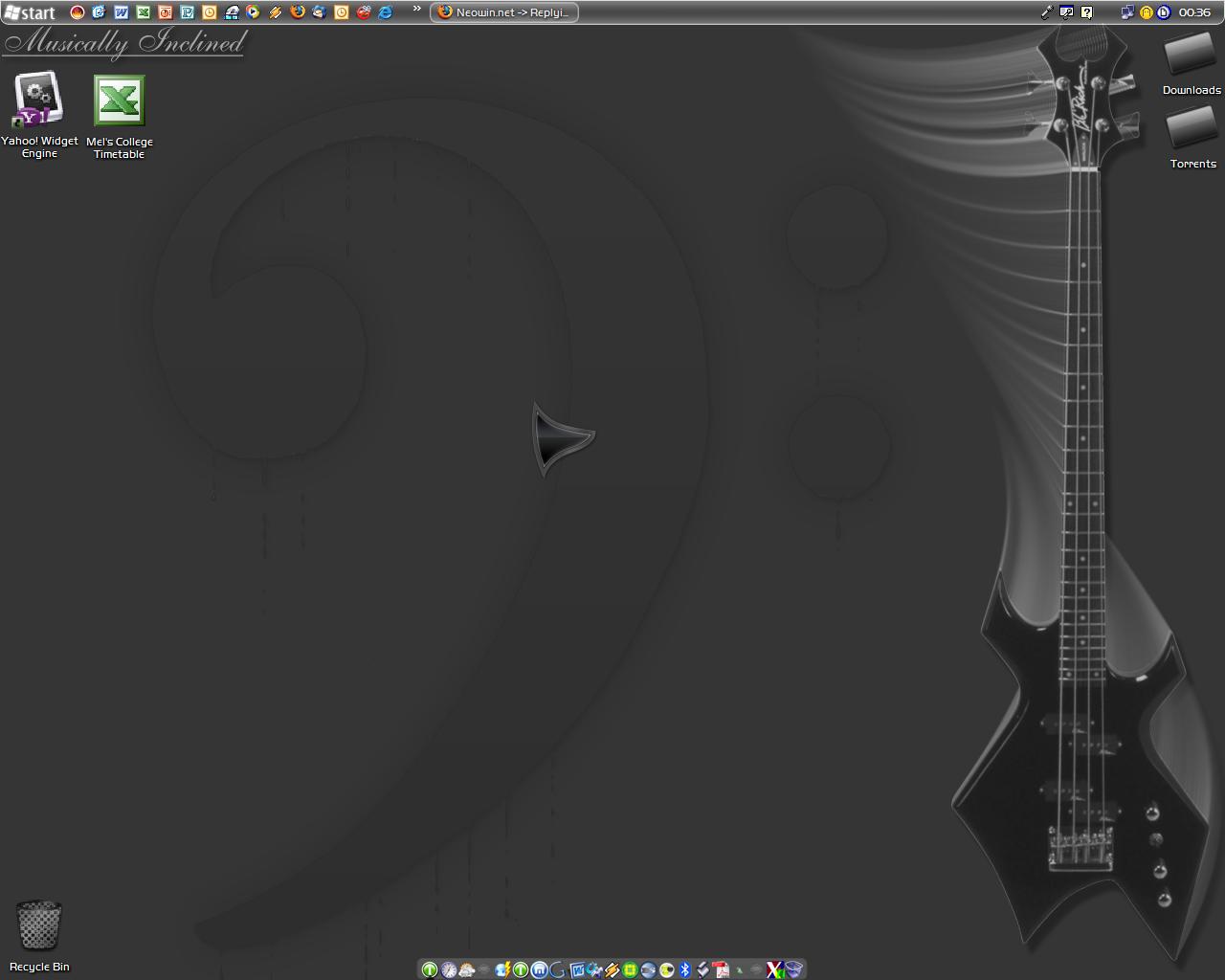Viewport: 1225px width, 980px height.
Task: Launch Microsoft Word from the quick launch bar
Action: point(121,12)
